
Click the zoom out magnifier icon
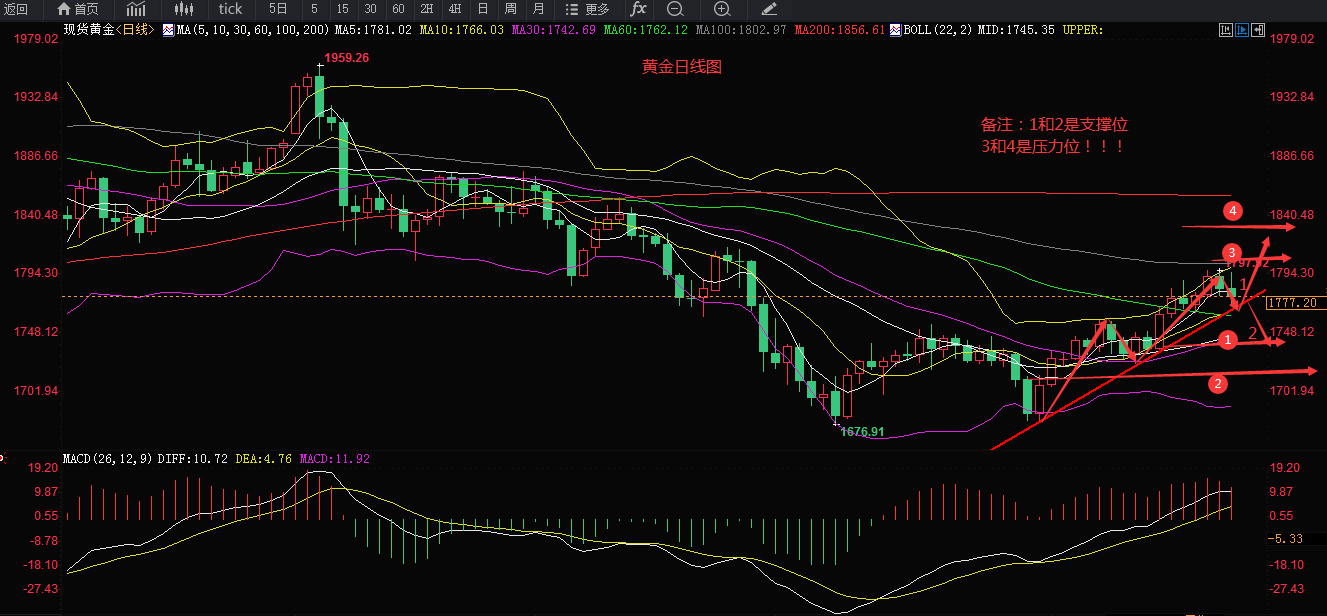(675, 9)
